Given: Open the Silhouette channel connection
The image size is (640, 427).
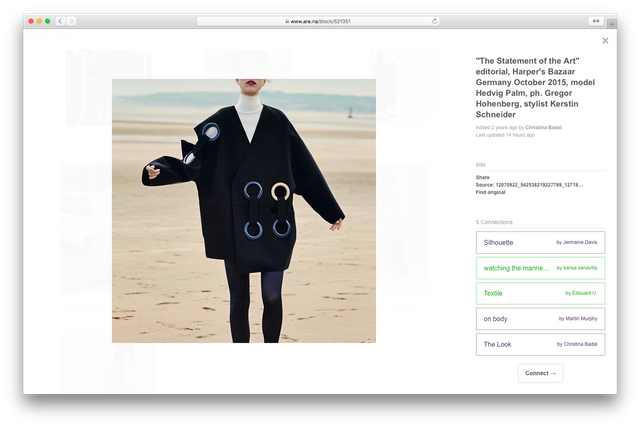Looking at the screenshot, I should point(540,242).
